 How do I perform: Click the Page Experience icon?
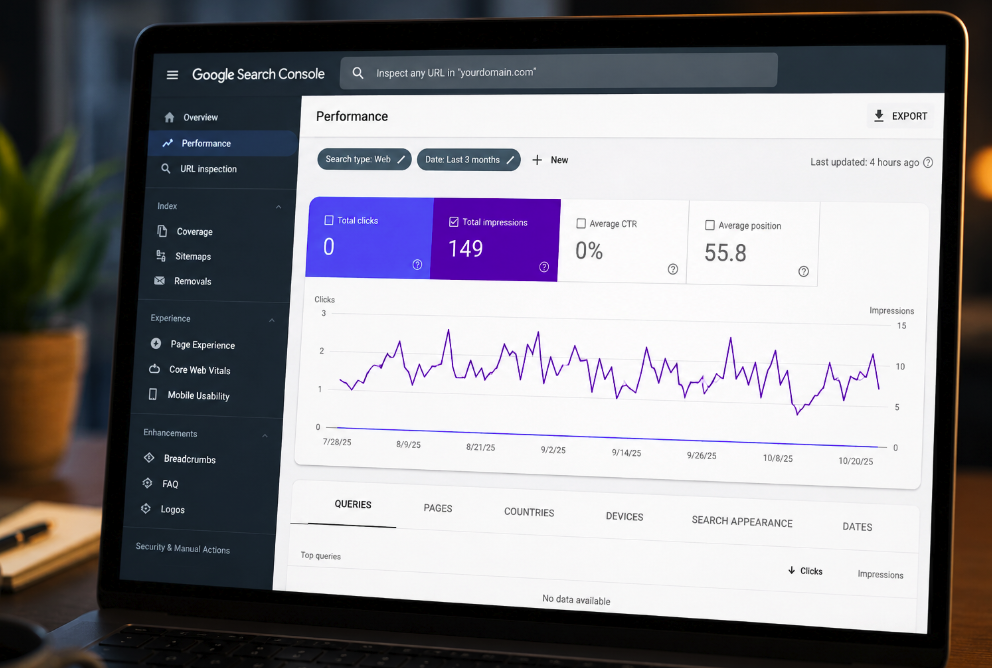(156, 343)
